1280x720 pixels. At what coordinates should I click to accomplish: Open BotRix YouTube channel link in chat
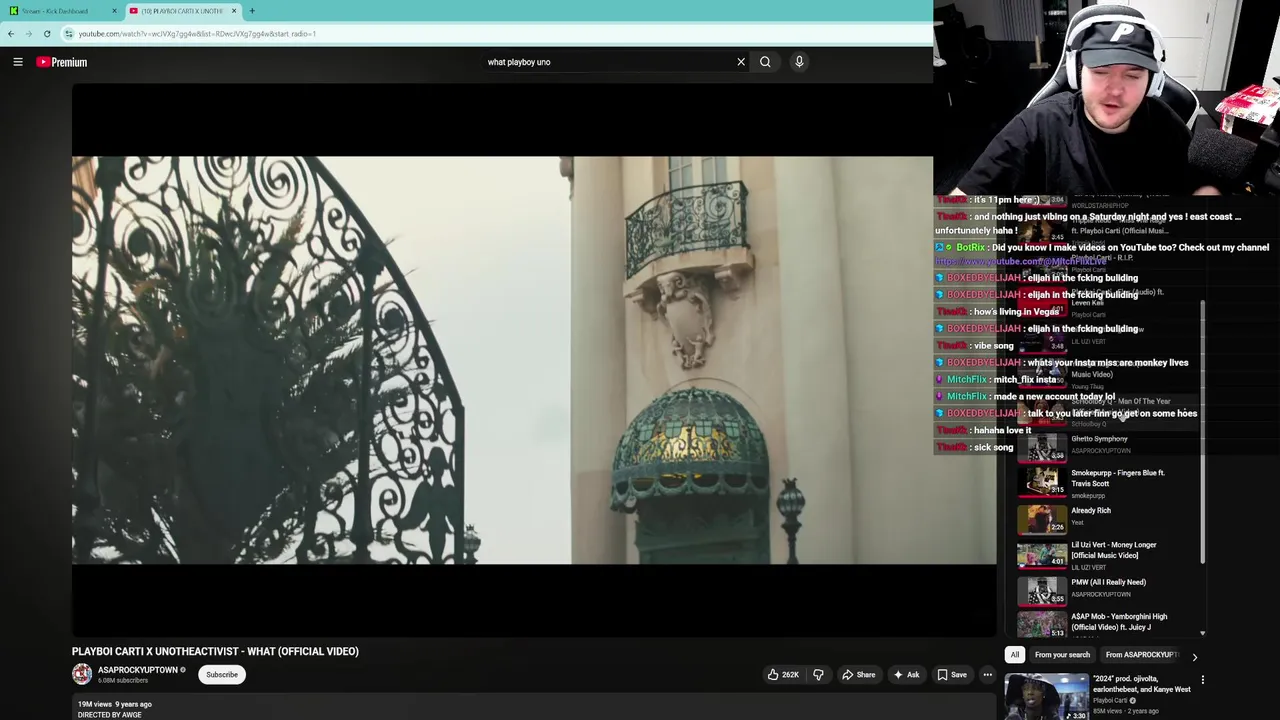click(x=1020, y=262)
